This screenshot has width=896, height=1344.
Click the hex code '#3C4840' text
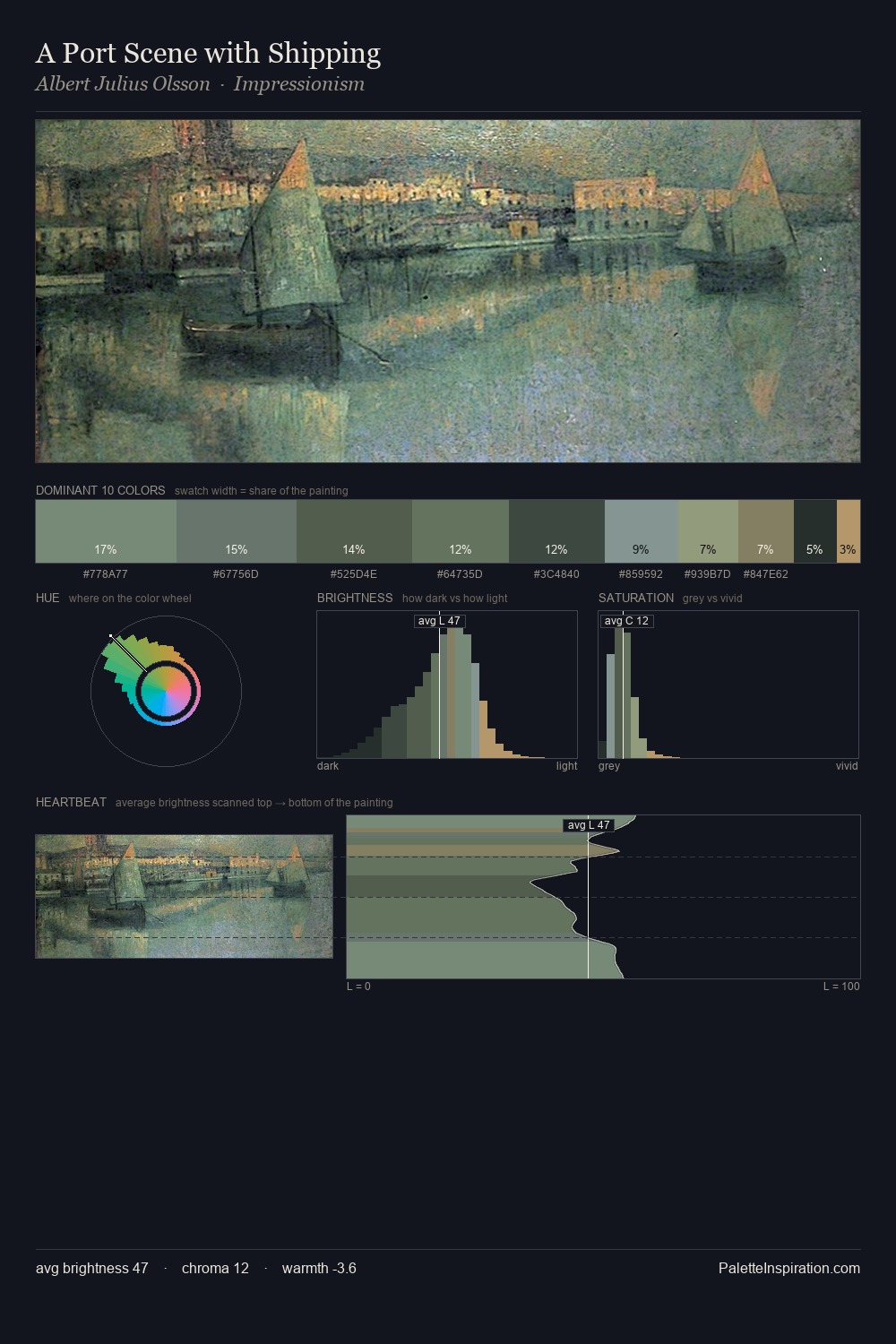pos(556,574)
